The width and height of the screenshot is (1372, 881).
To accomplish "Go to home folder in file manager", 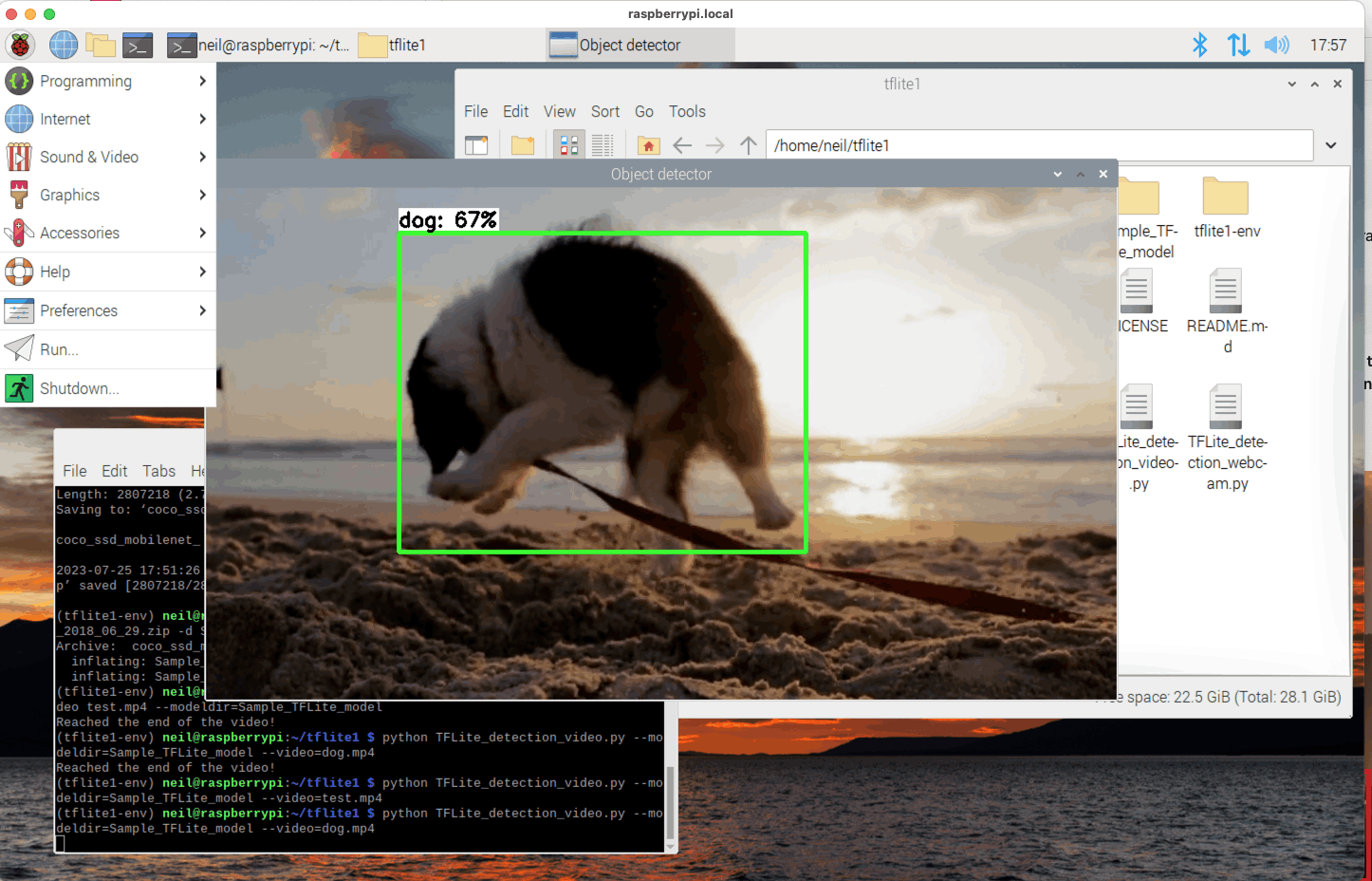I will click(648, 145).
